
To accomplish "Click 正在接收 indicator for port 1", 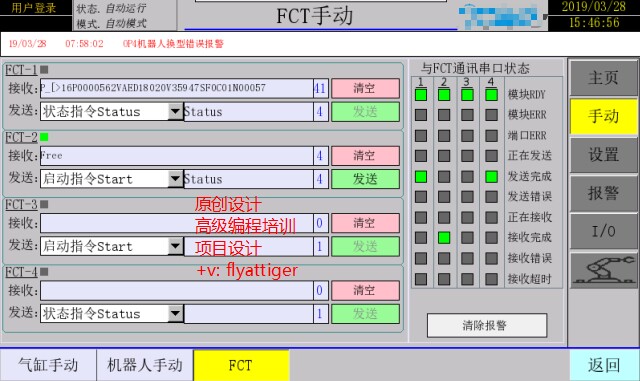I will click(421, 217).
